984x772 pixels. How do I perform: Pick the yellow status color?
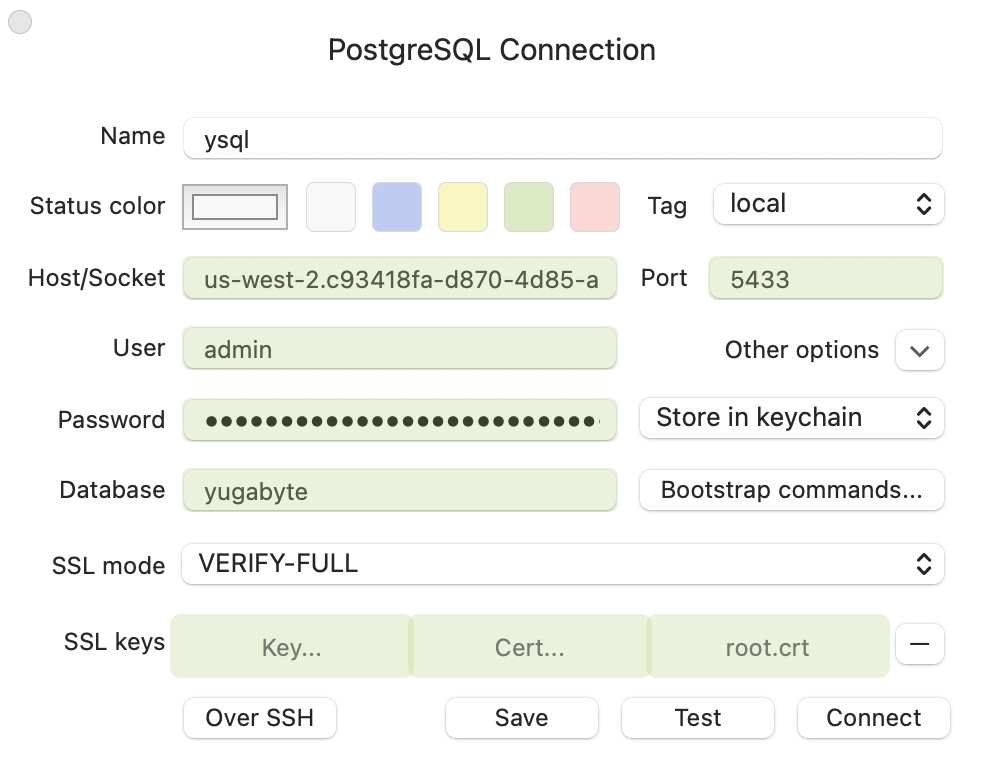[463, 206]
